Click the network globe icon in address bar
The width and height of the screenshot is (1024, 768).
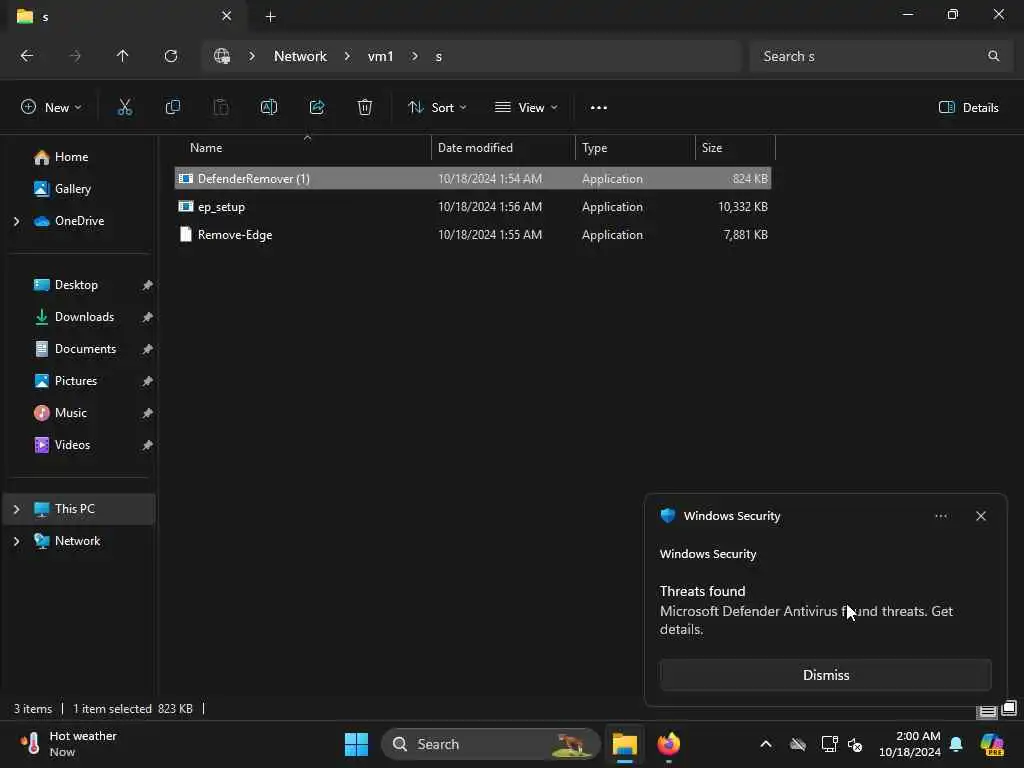coord(222,56)
